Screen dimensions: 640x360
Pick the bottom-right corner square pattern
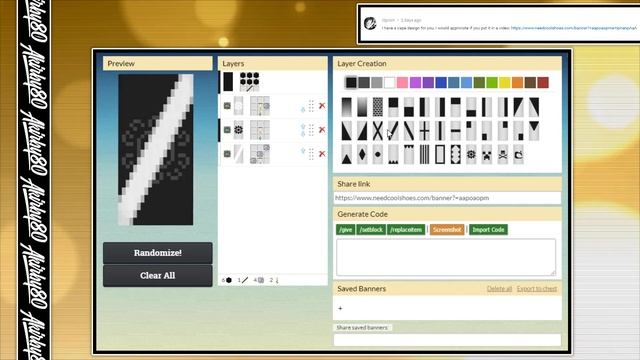point(518,131)
